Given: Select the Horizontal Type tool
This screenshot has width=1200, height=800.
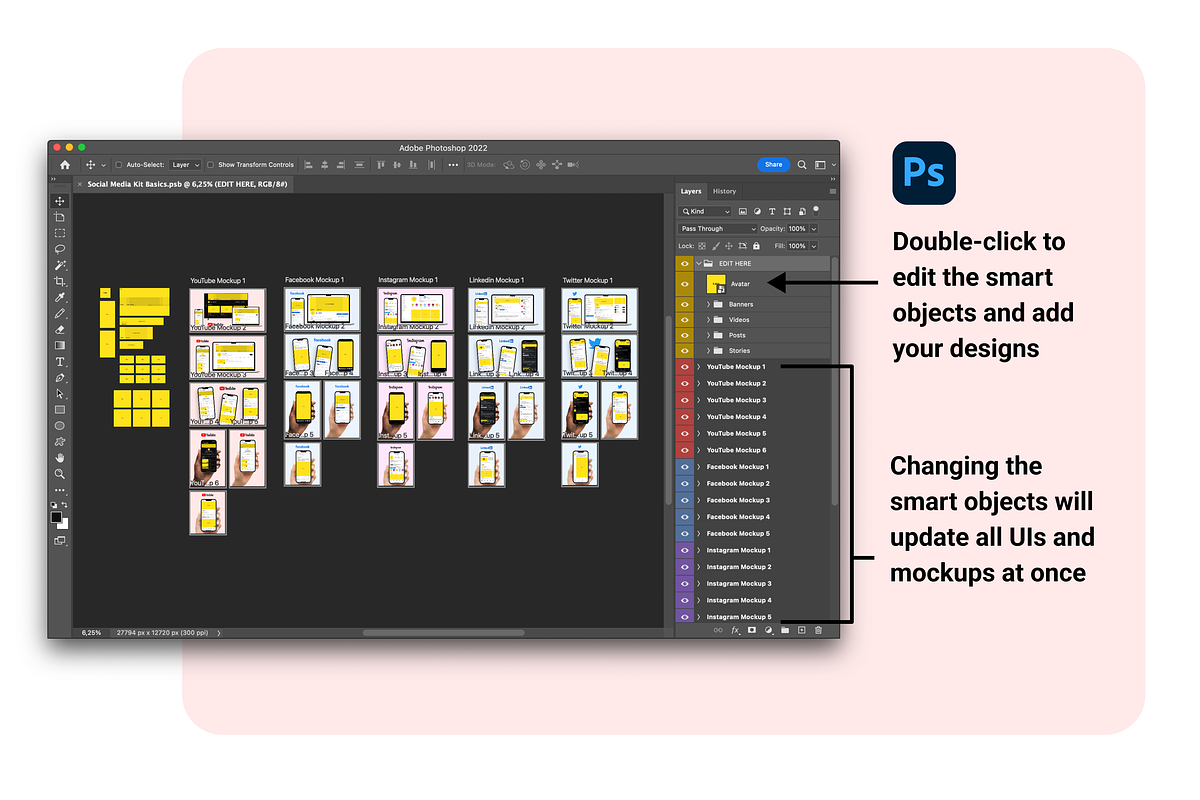Looking at the screenshot, I should (60, 361).
